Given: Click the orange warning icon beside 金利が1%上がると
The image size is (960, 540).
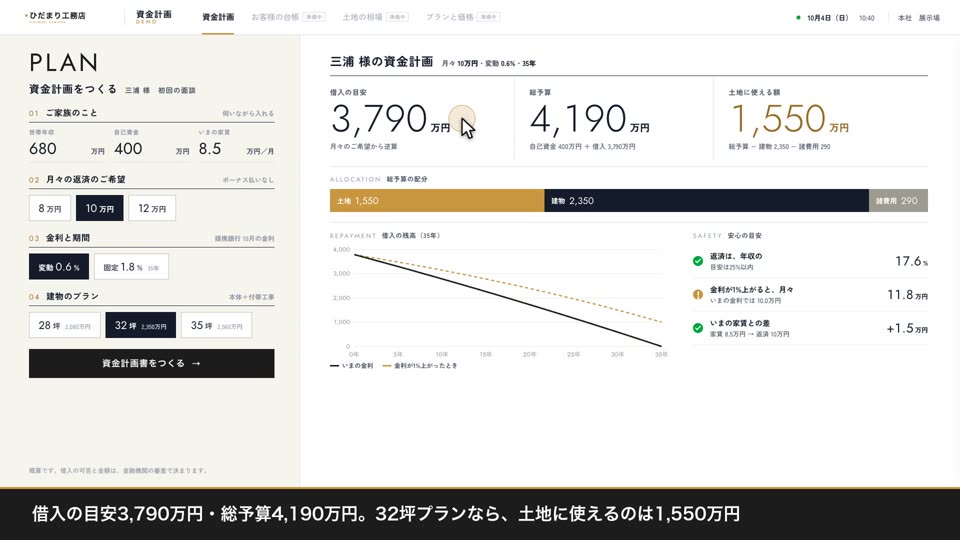Looking at the screenshot, I should click(697, 294).
